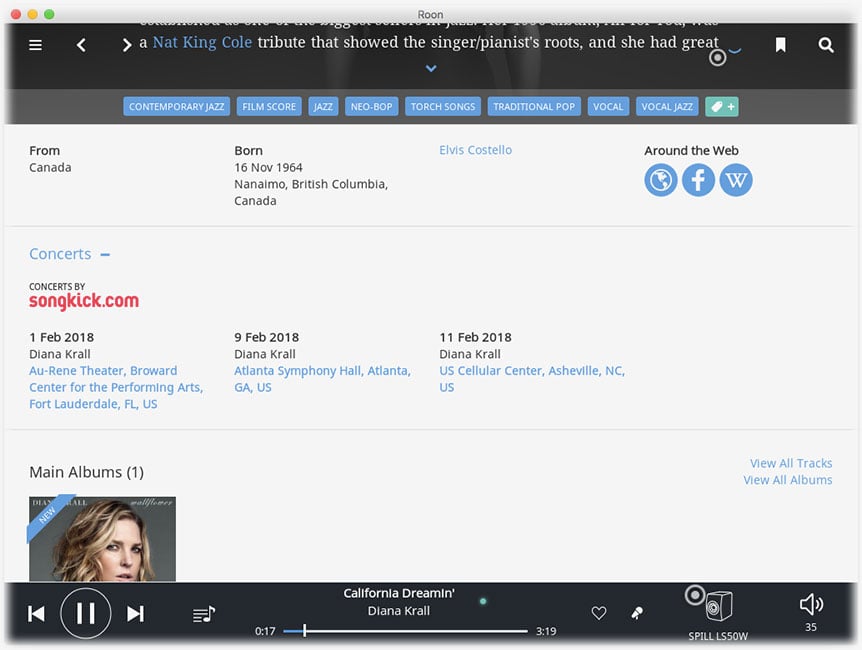Screen dimensions: 862x650
Task: Select the Jazz genre tag
Action: (x=323, y=107)
